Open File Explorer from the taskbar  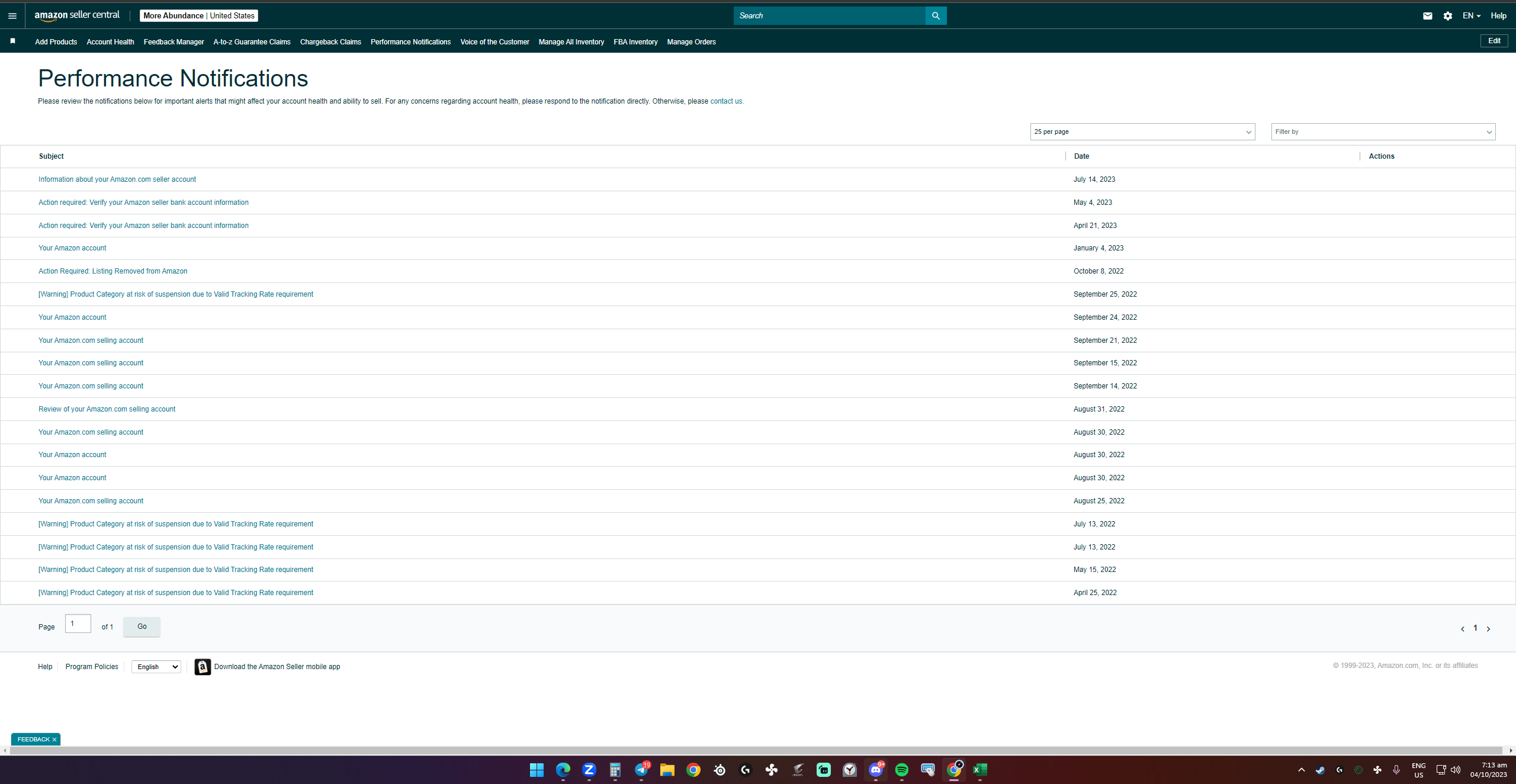667,770
